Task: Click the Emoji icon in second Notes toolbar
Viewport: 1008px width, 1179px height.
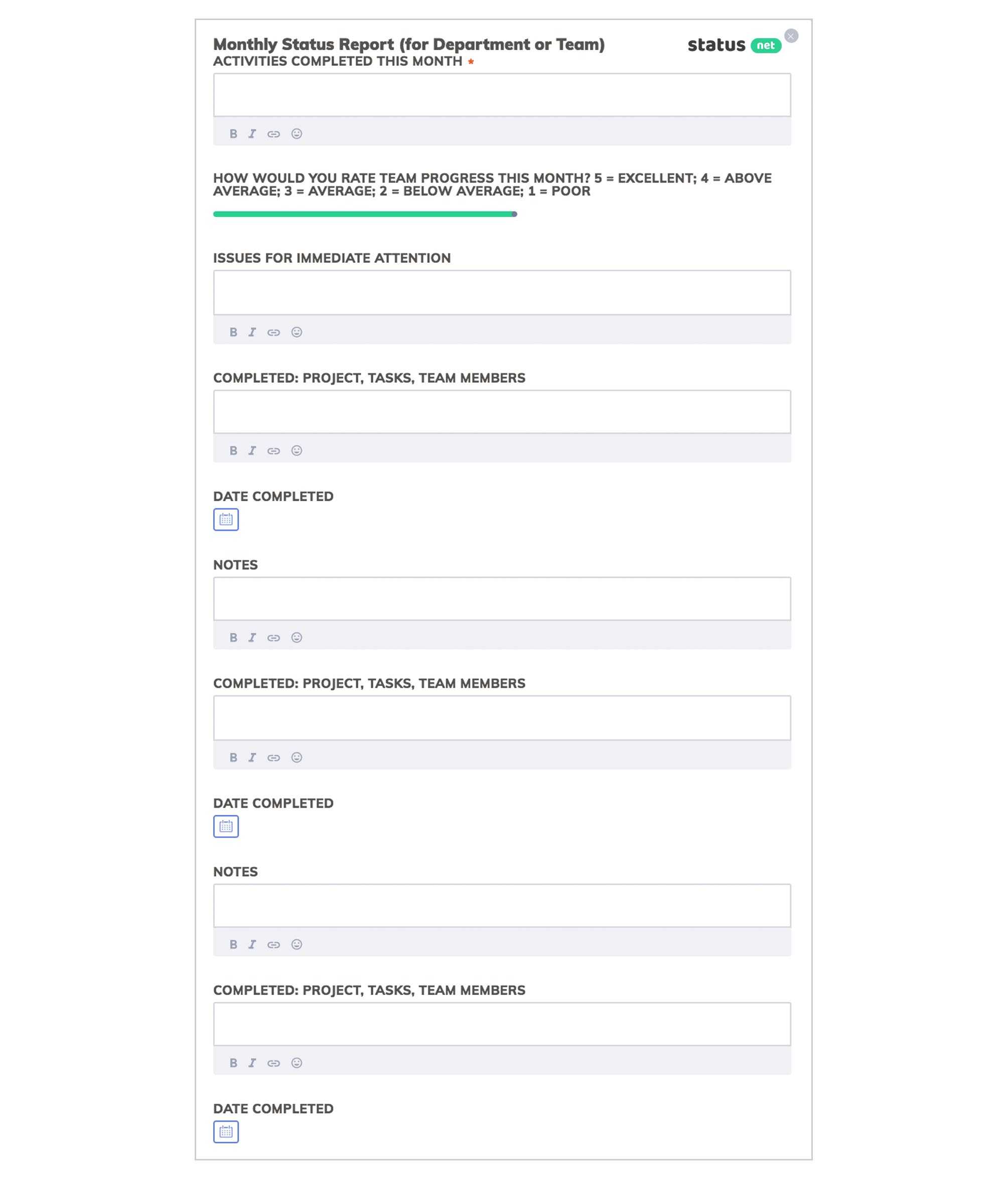Action: click(297, 944)
